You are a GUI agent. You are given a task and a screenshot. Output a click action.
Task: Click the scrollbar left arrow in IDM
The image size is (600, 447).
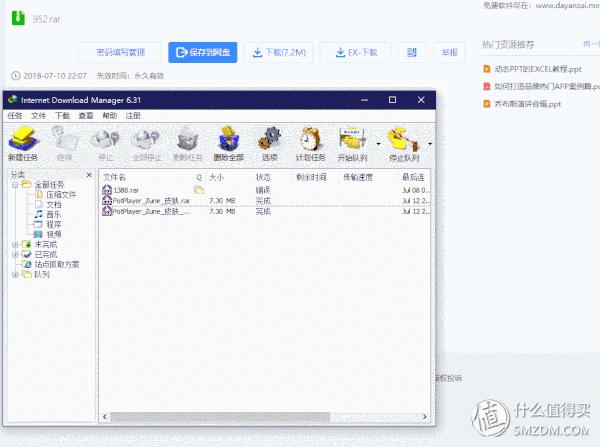pyautogui.click(x=105, y=417)
